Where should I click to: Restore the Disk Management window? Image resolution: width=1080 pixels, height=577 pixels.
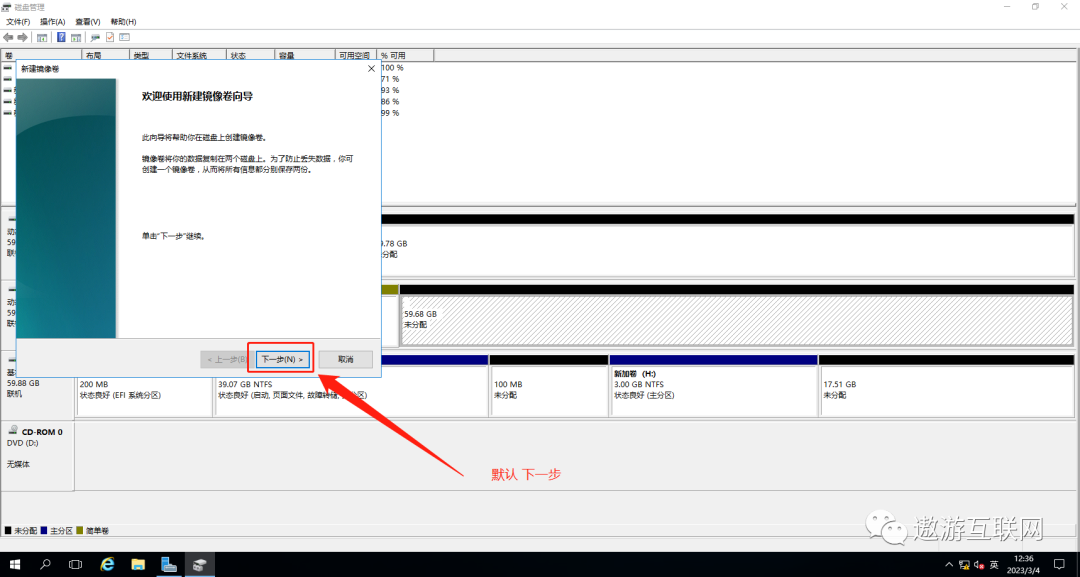pos(1035,7)
